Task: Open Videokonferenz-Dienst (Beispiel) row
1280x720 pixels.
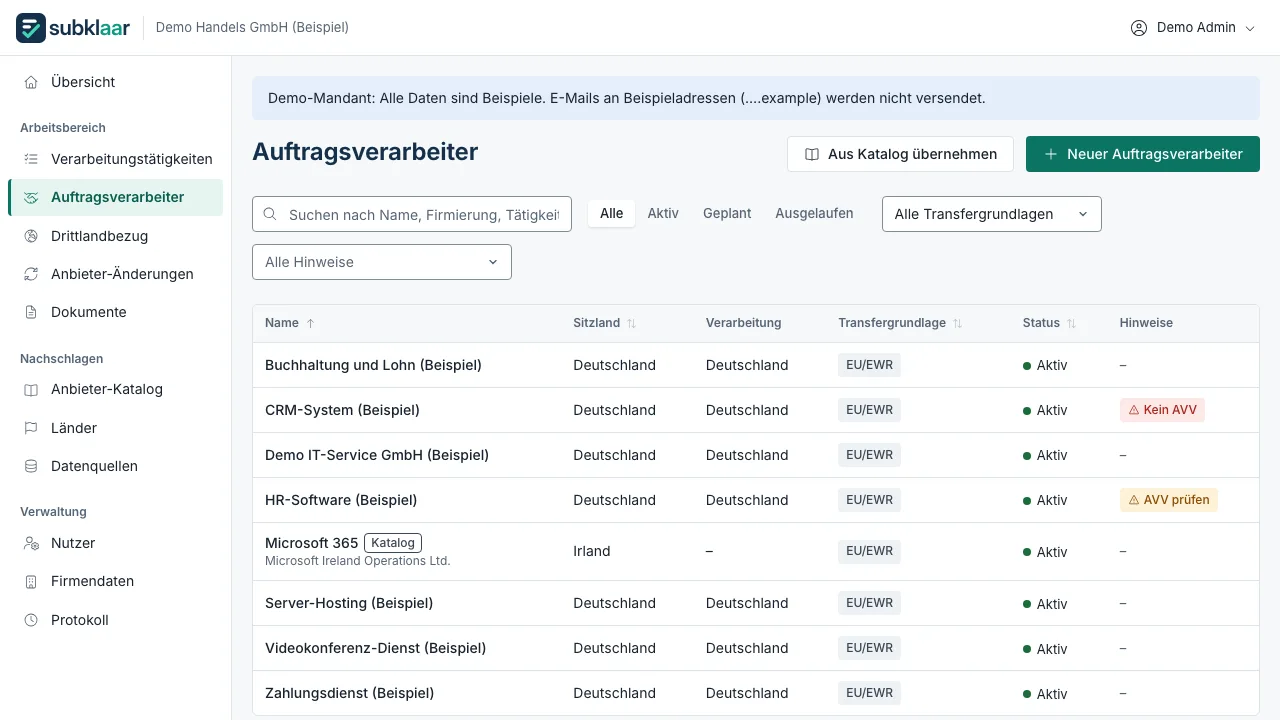Action: click(x=755, y=648)
